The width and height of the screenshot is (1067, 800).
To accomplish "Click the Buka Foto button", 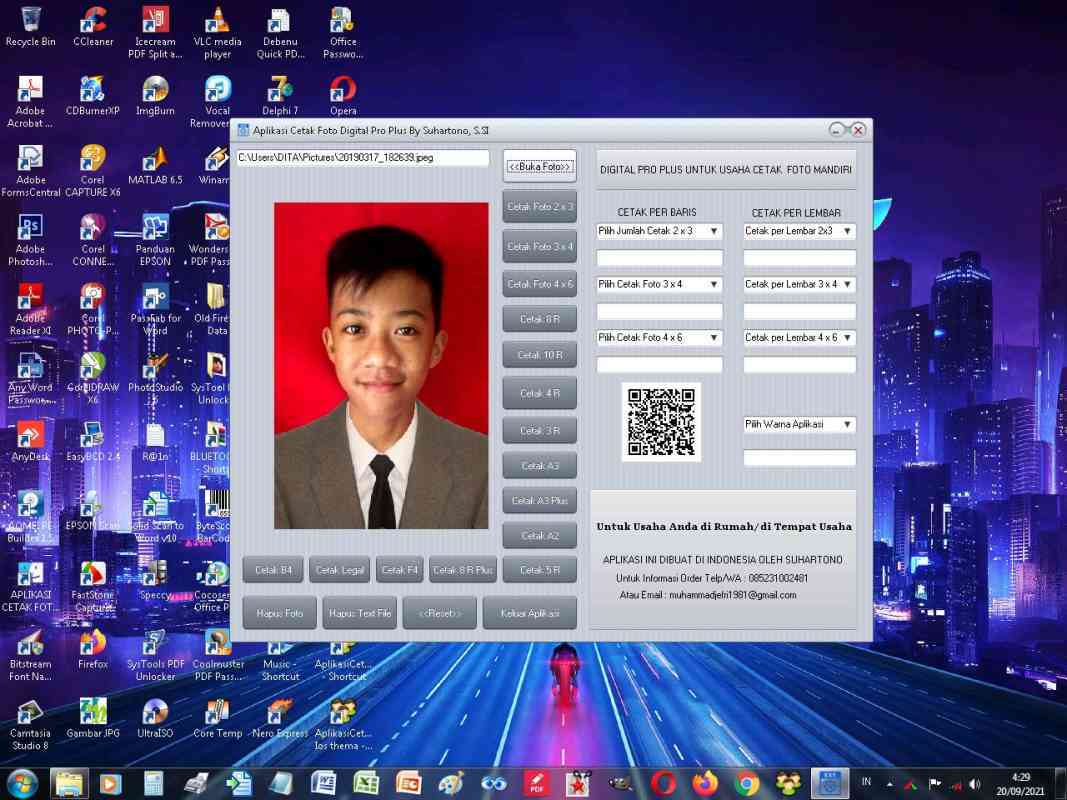I will click(x=539, y=166).
